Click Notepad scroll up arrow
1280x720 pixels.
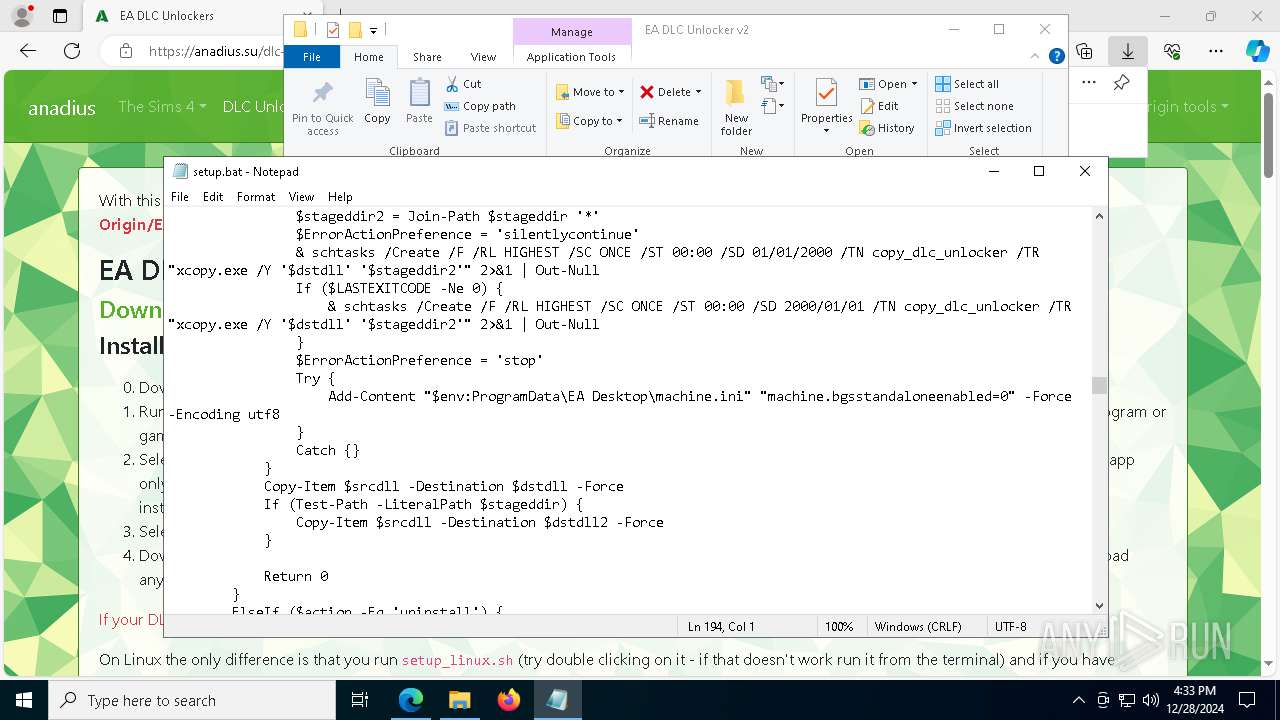coord(1099,216)
